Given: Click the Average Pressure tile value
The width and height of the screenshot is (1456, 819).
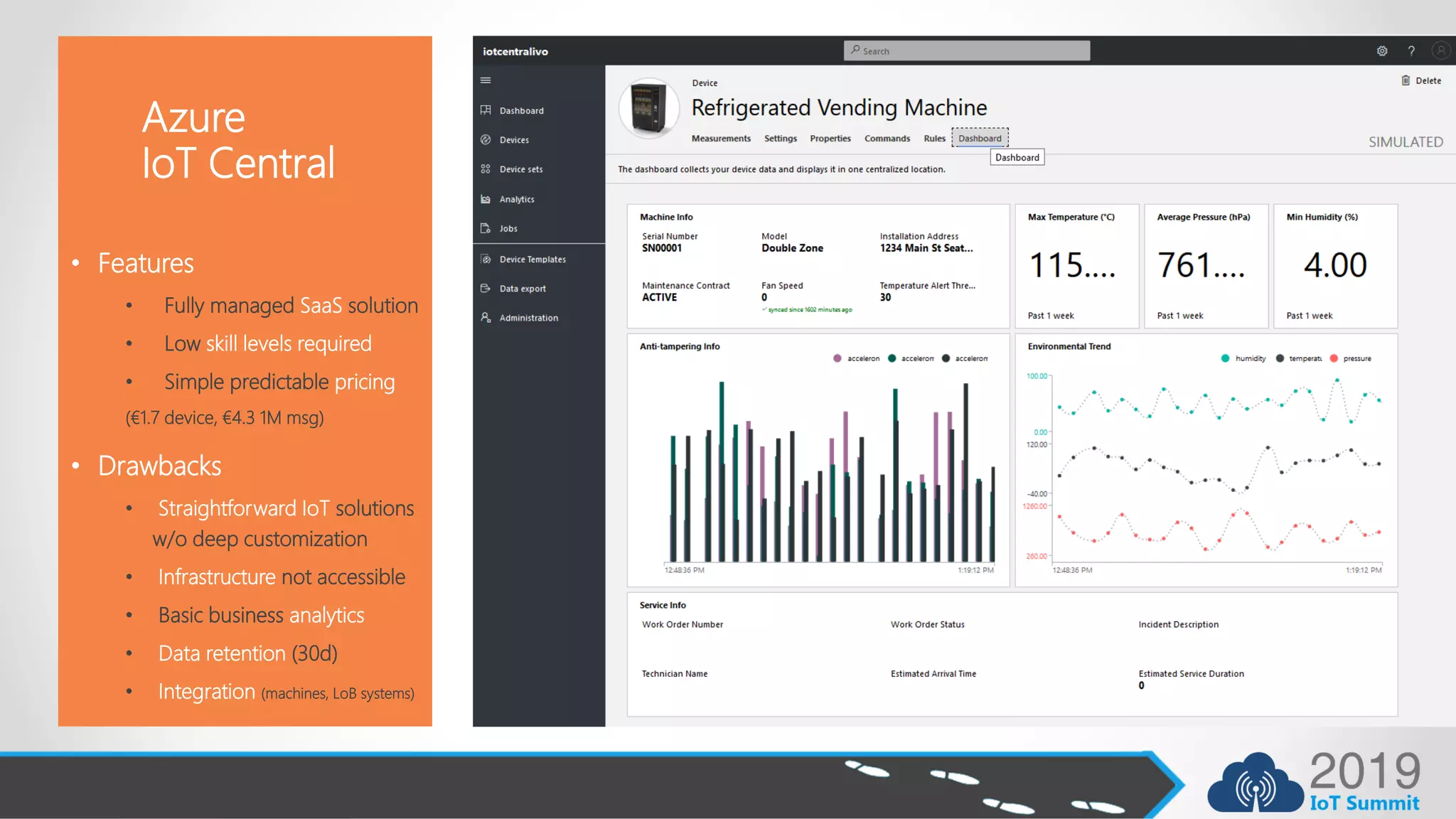Looking at the screenshot, I should [1201, 264].
